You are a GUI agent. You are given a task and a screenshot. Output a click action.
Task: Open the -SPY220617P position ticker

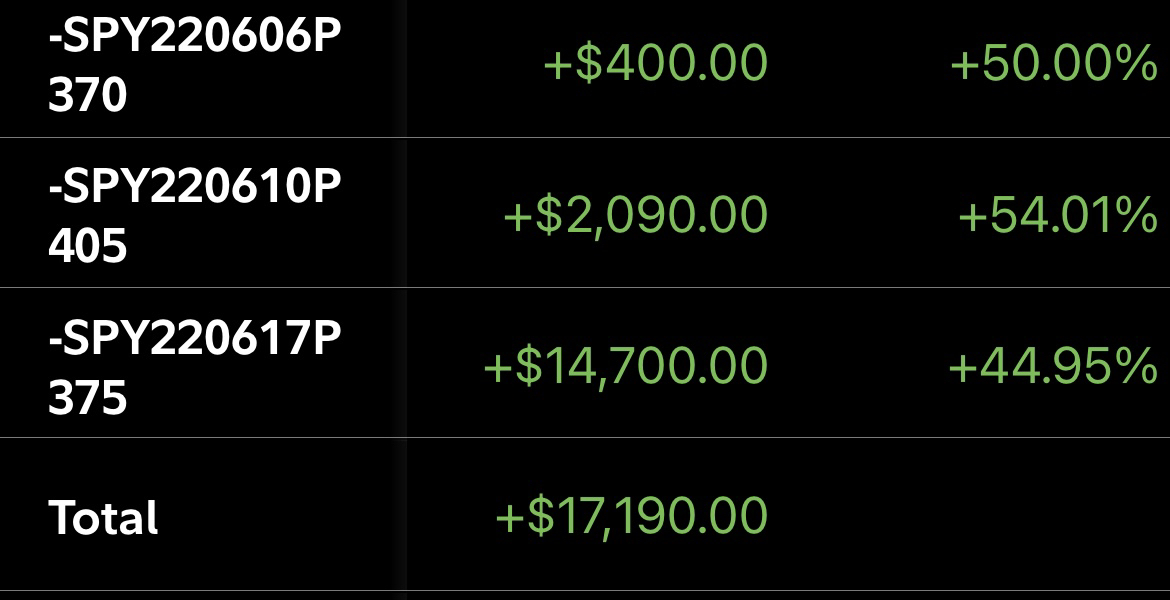coord(195,338)
